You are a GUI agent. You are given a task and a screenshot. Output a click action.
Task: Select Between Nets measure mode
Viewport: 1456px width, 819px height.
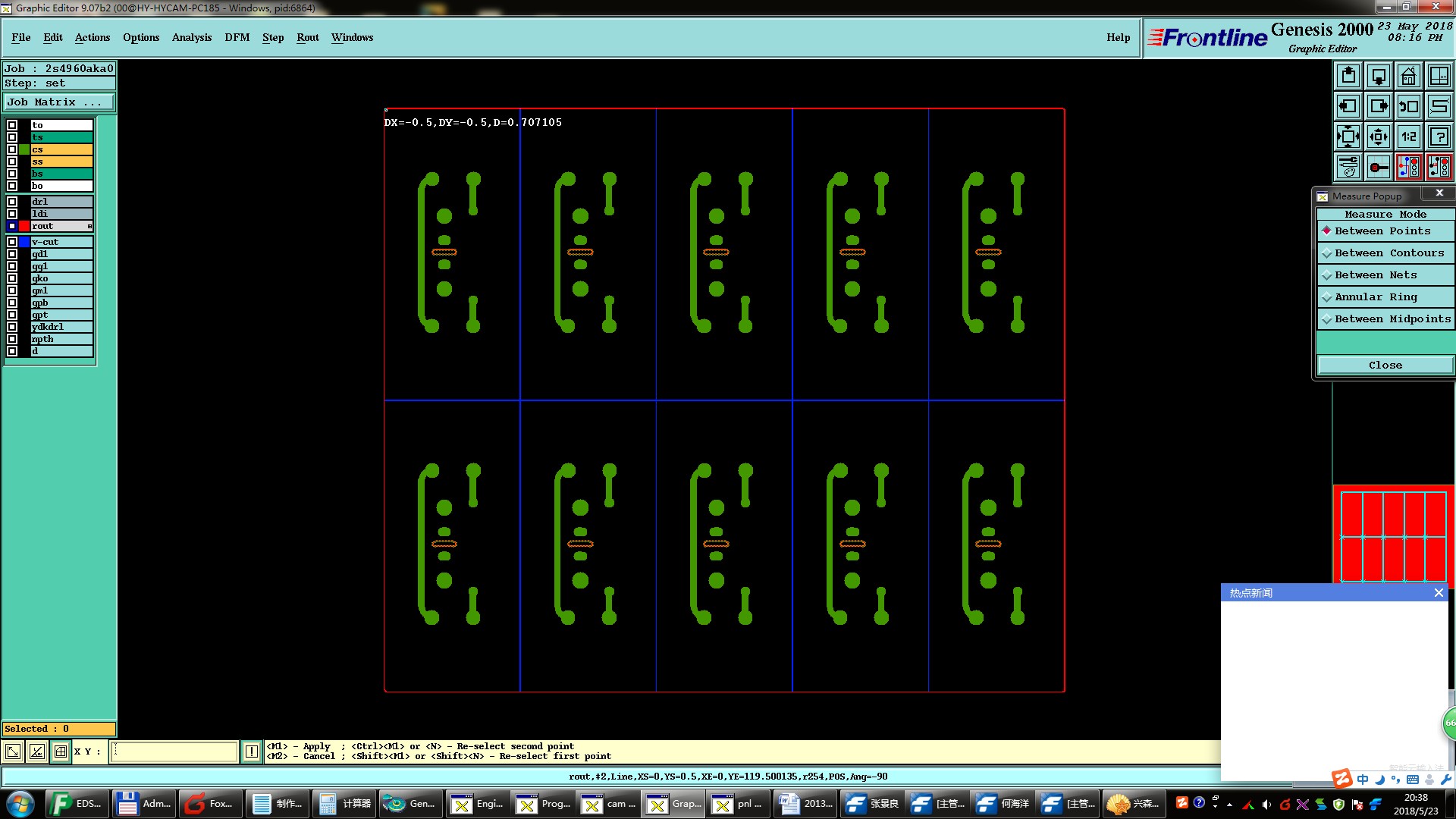tap(1385, 275)
